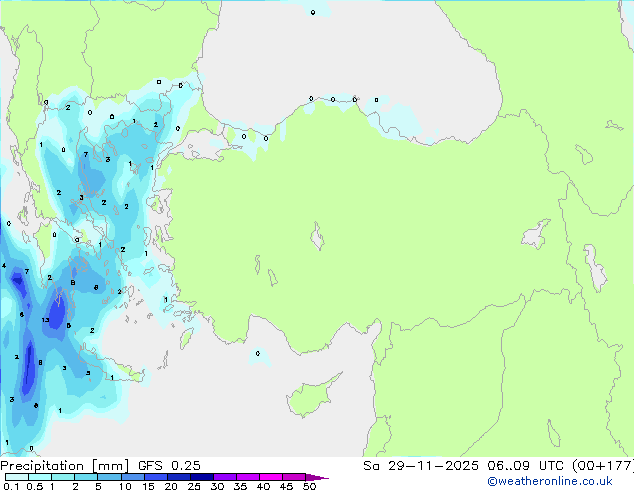Screen dimensions: 634x490
Task: Click the 5–10 mm legend color swatch
Action: pyautogui.click(x=109, y=477)
